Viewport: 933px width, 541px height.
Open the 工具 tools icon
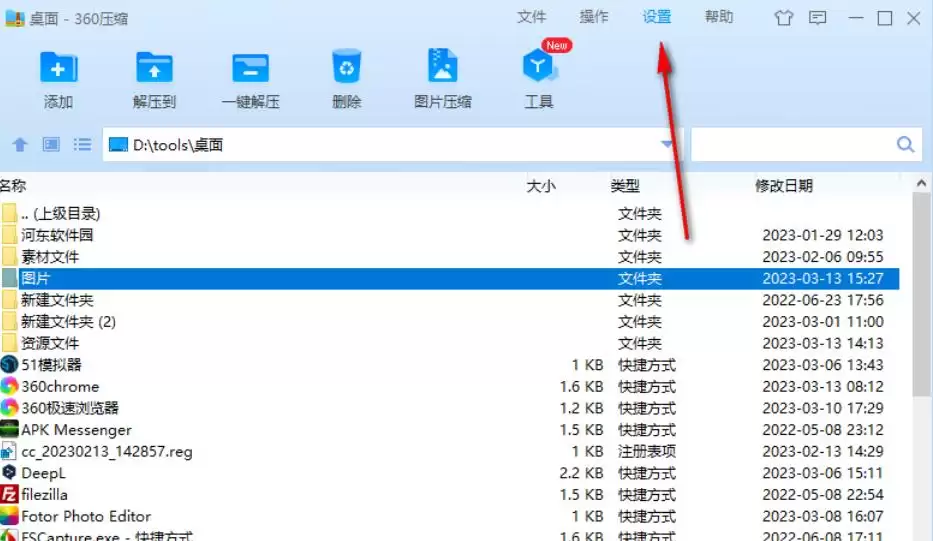(x=538, y=67)
